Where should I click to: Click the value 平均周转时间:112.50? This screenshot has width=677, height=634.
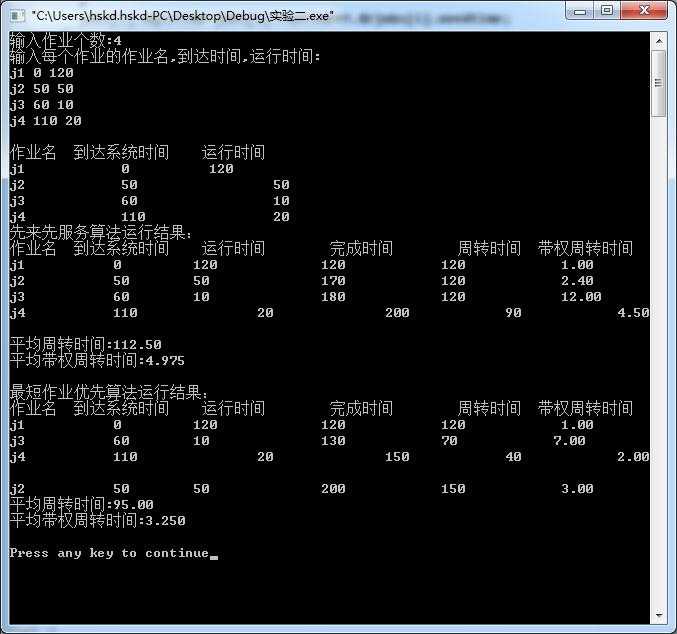85,345
